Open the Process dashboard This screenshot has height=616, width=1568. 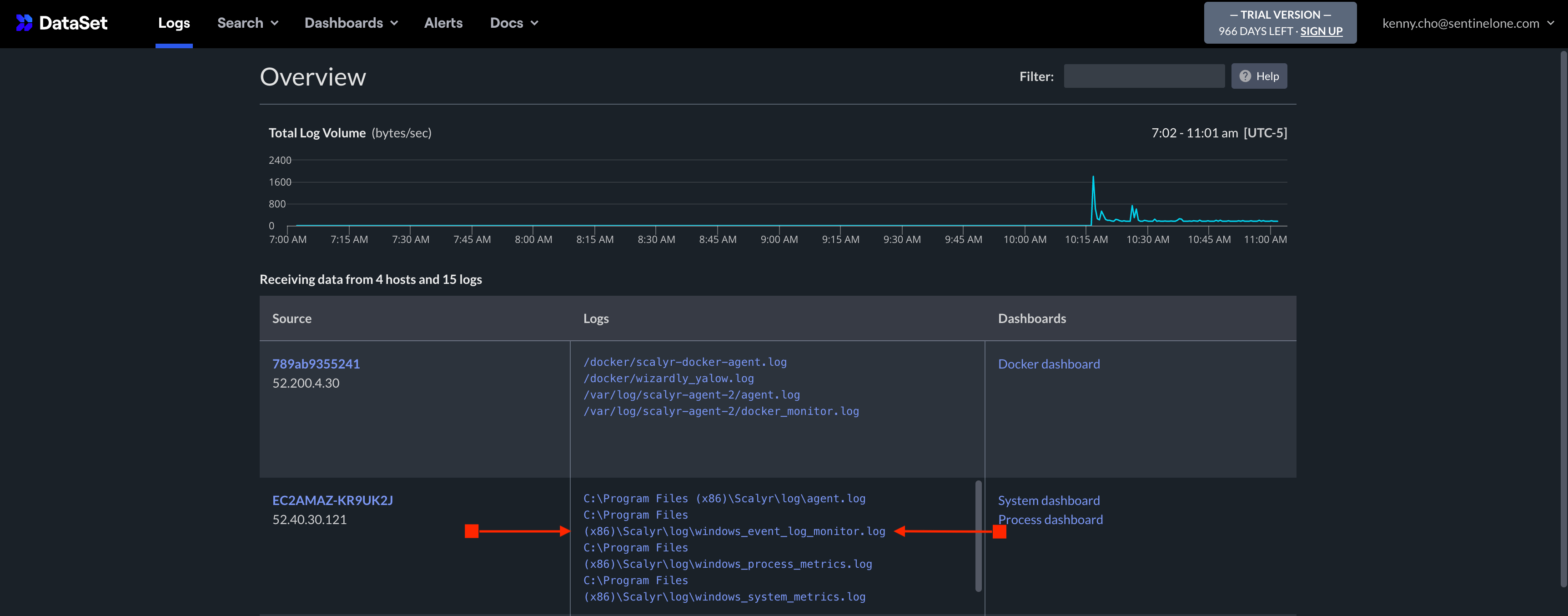tap(1050, 519)
